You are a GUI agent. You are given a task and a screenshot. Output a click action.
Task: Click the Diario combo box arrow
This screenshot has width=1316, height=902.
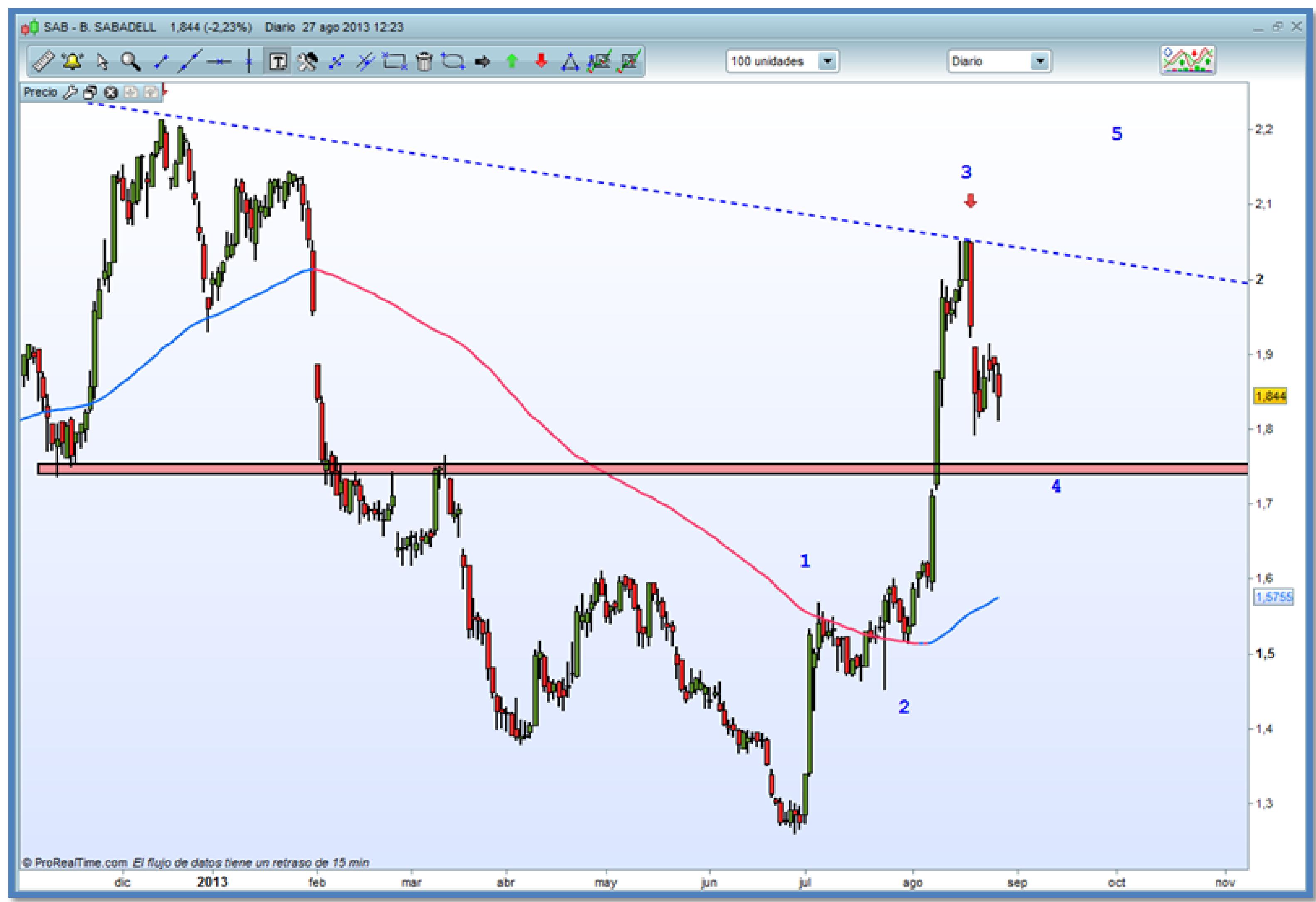point(1040,61)
